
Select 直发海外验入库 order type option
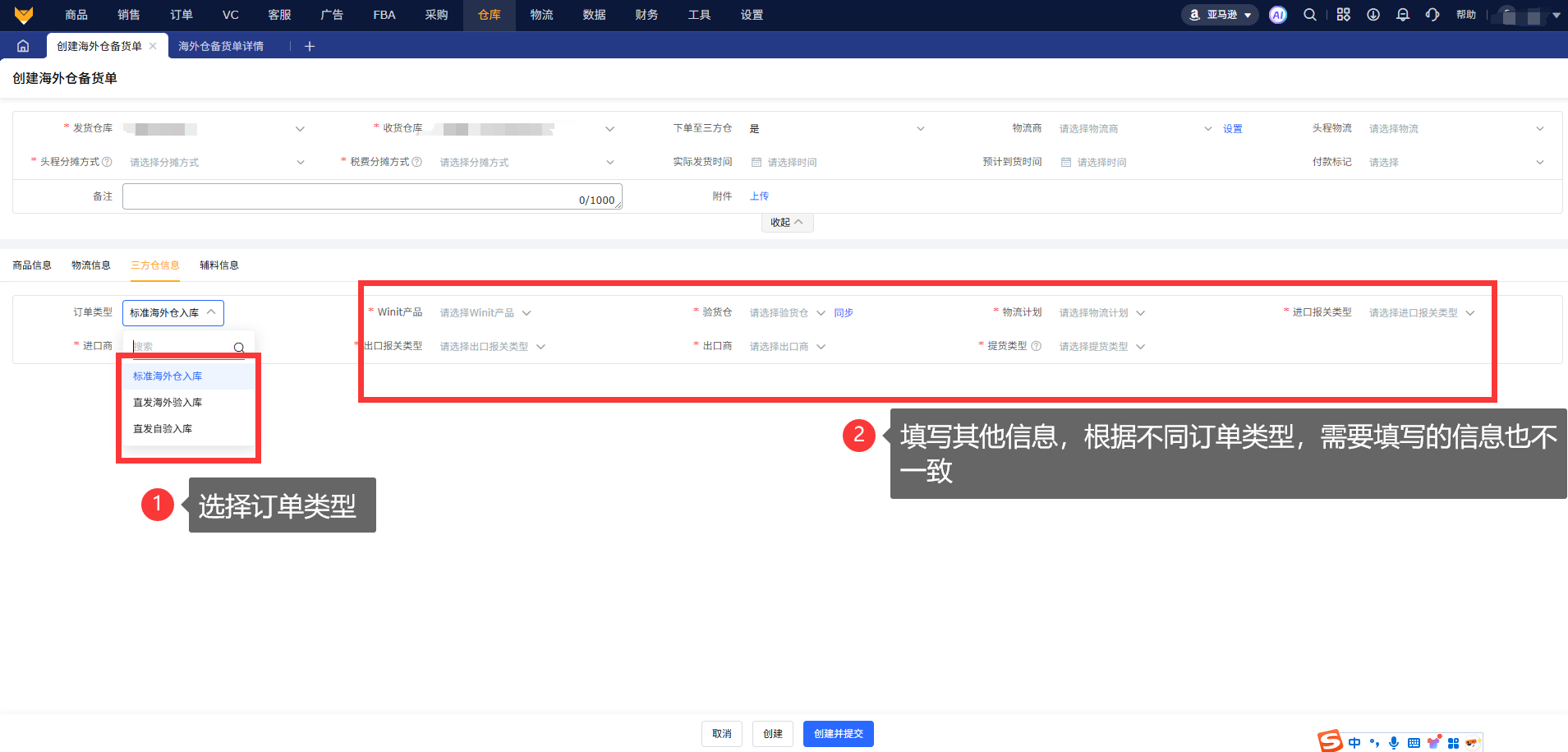[188, 403]
